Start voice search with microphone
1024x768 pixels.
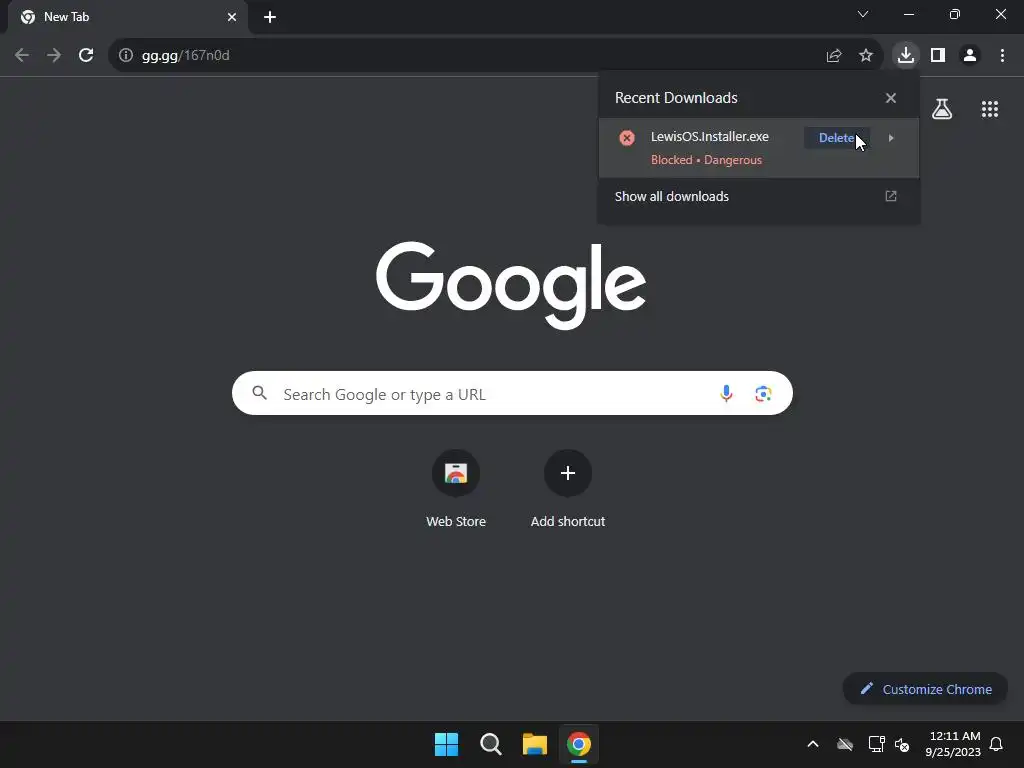(x=726, y=393)
